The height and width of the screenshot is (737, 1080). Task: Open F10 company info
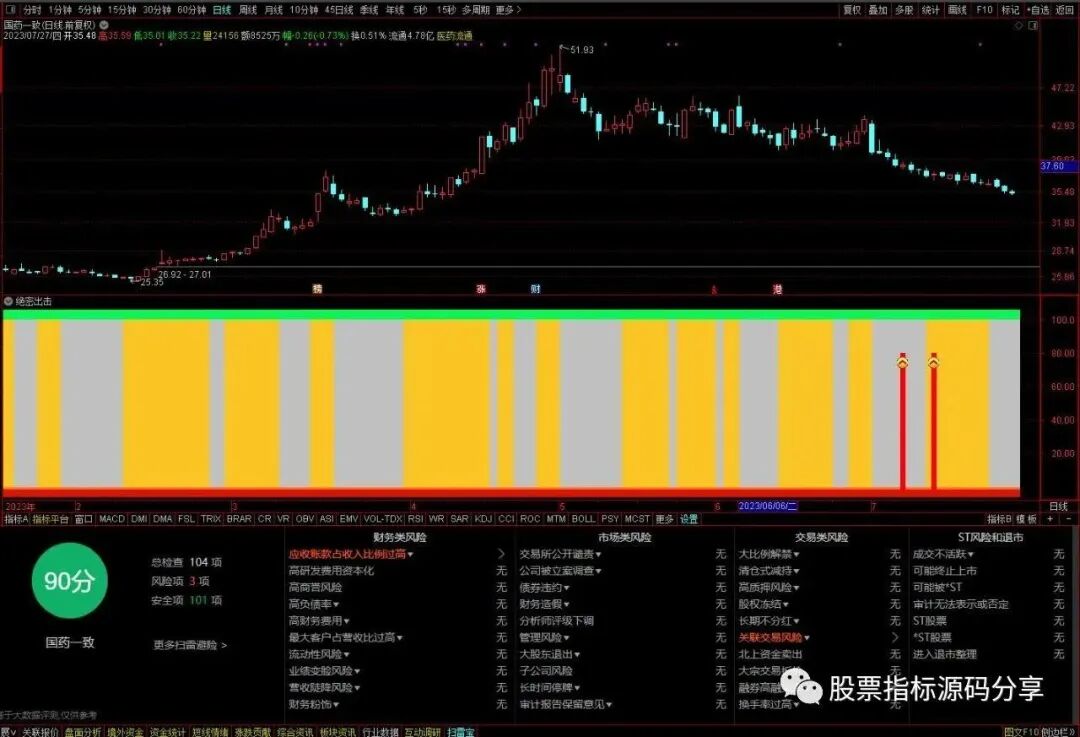[x=984, y=10]
